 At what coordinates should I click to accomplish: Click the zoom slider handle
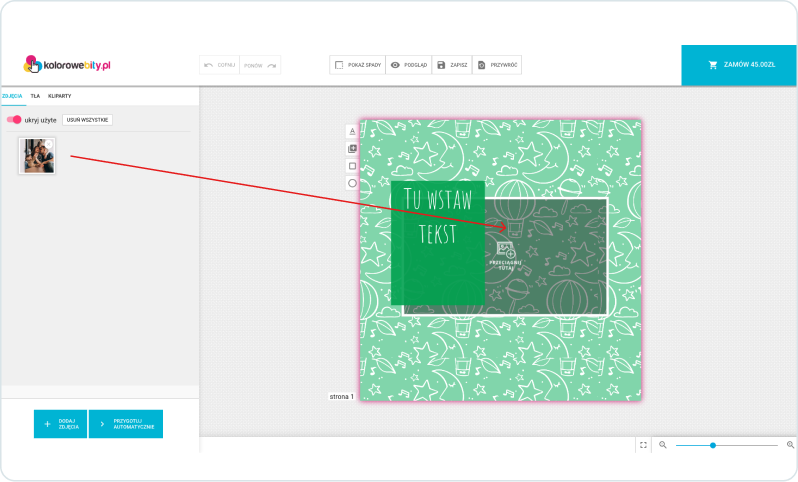coord(712,445)
